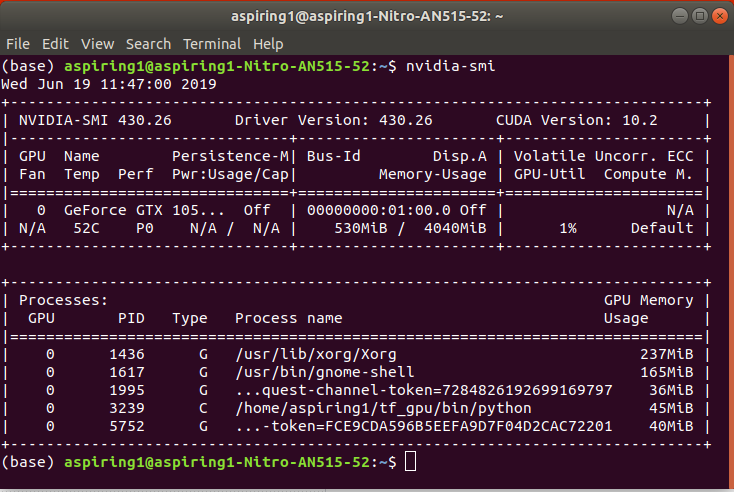Click performance state P0
The width and height of the screenshot is (734, 492).
[x=145, y=228]
